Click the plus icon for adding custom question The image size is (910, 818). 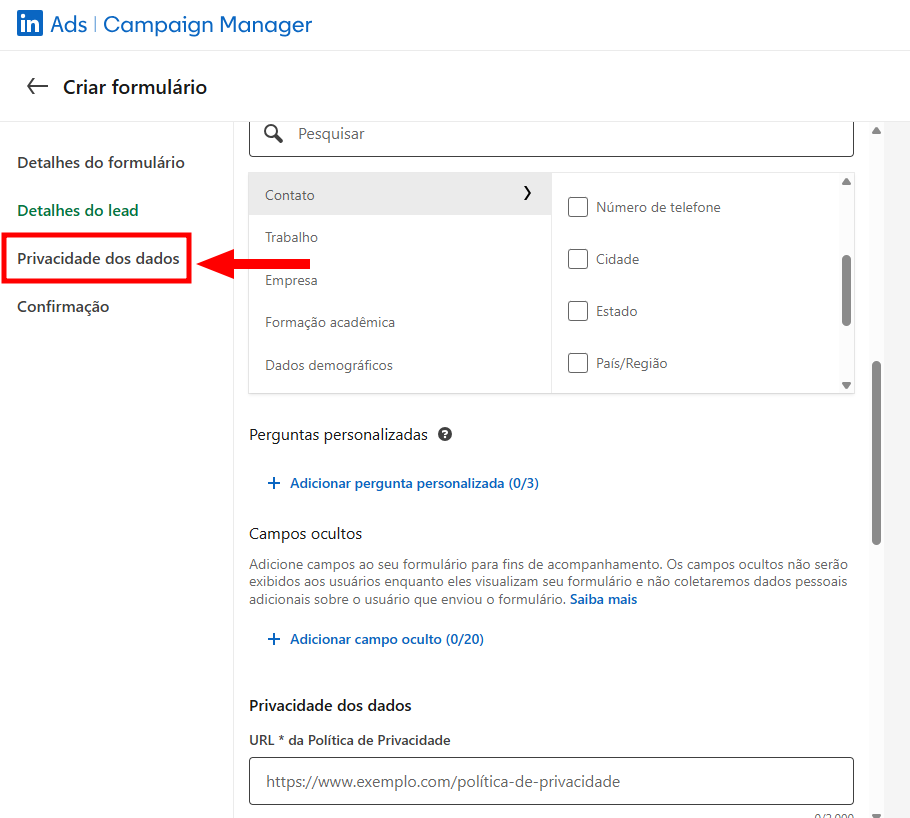[x=274, y=483]
